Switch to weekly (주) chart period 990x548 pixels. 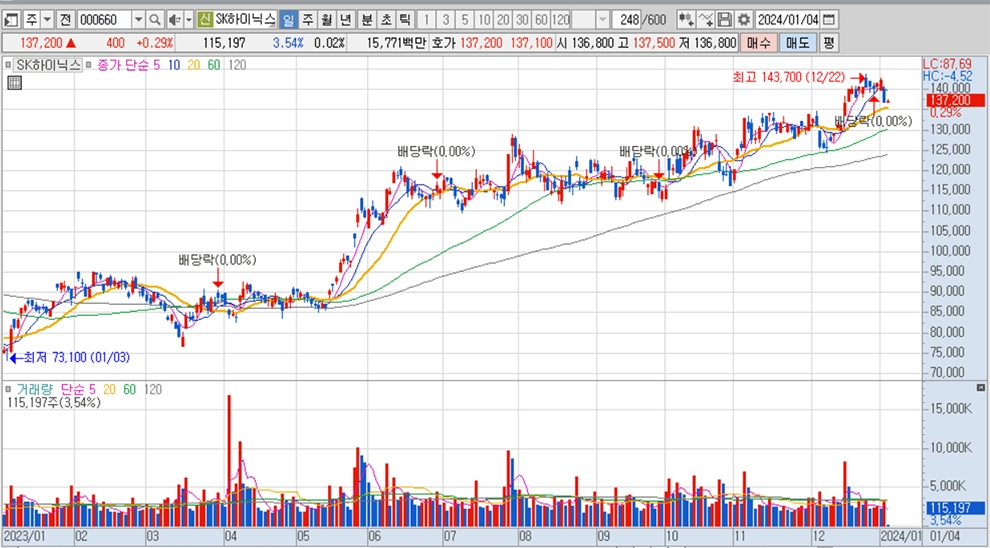pos(307,20)
